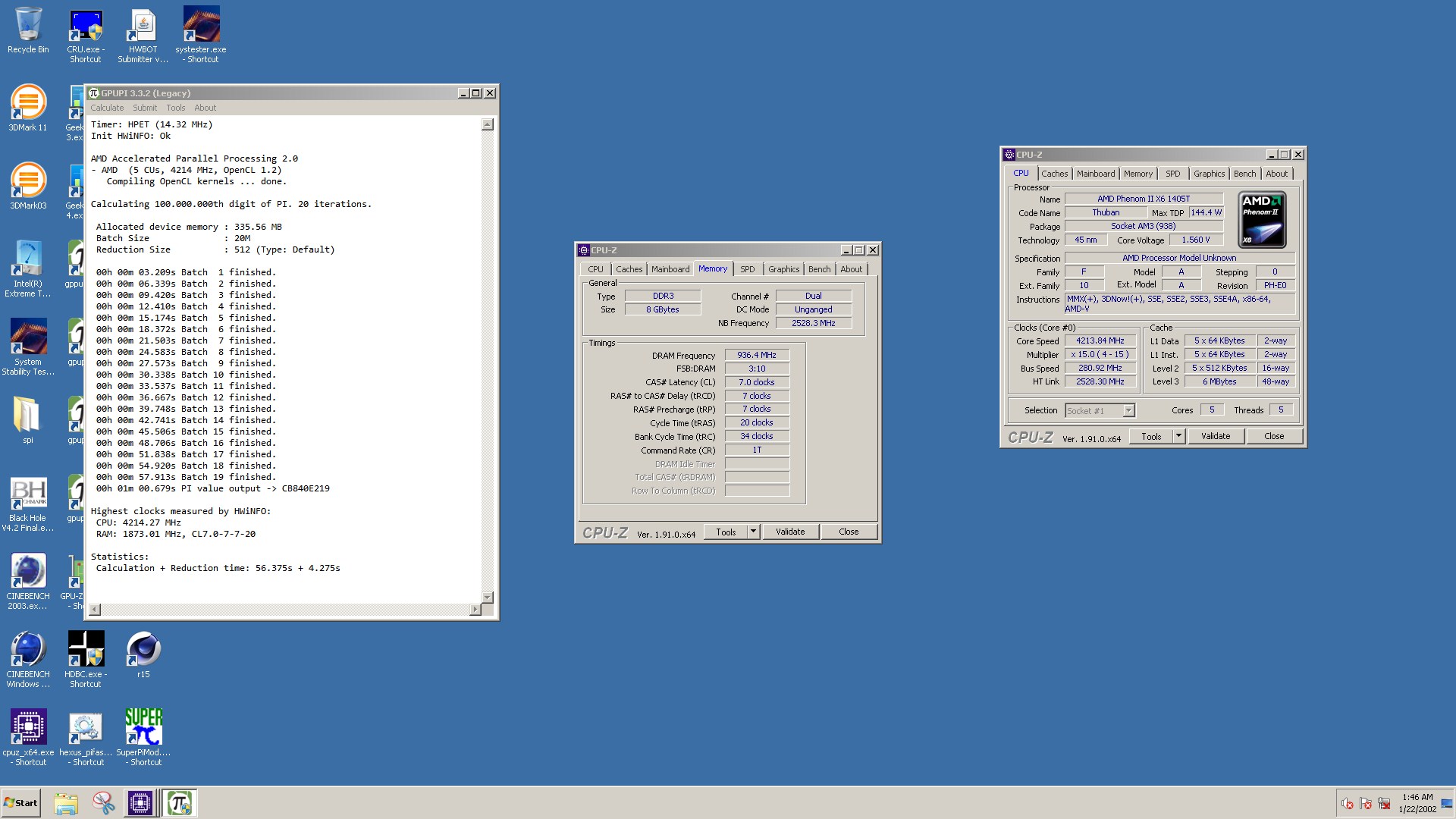
Task: Open About tab in right CPU-Z window
Action: [1276, 174]
